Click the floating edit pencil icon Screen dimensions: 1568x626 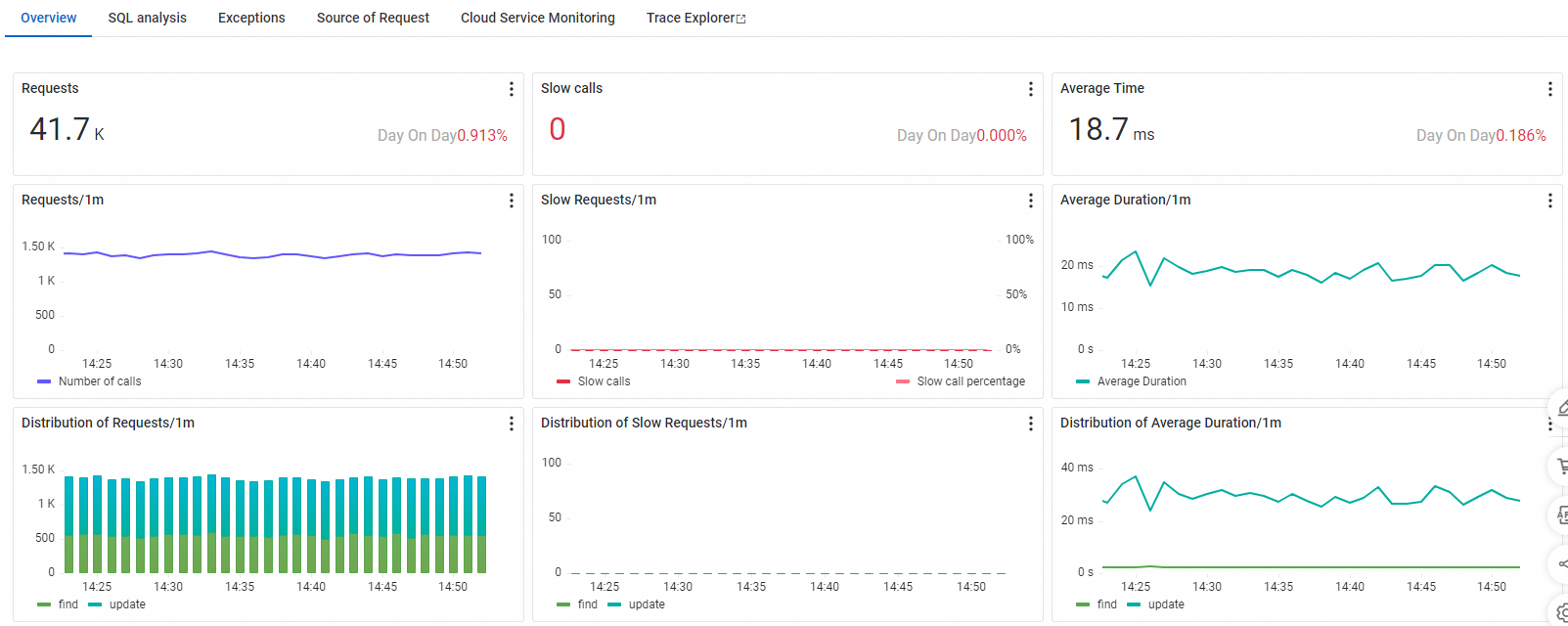coord(1562,409)
